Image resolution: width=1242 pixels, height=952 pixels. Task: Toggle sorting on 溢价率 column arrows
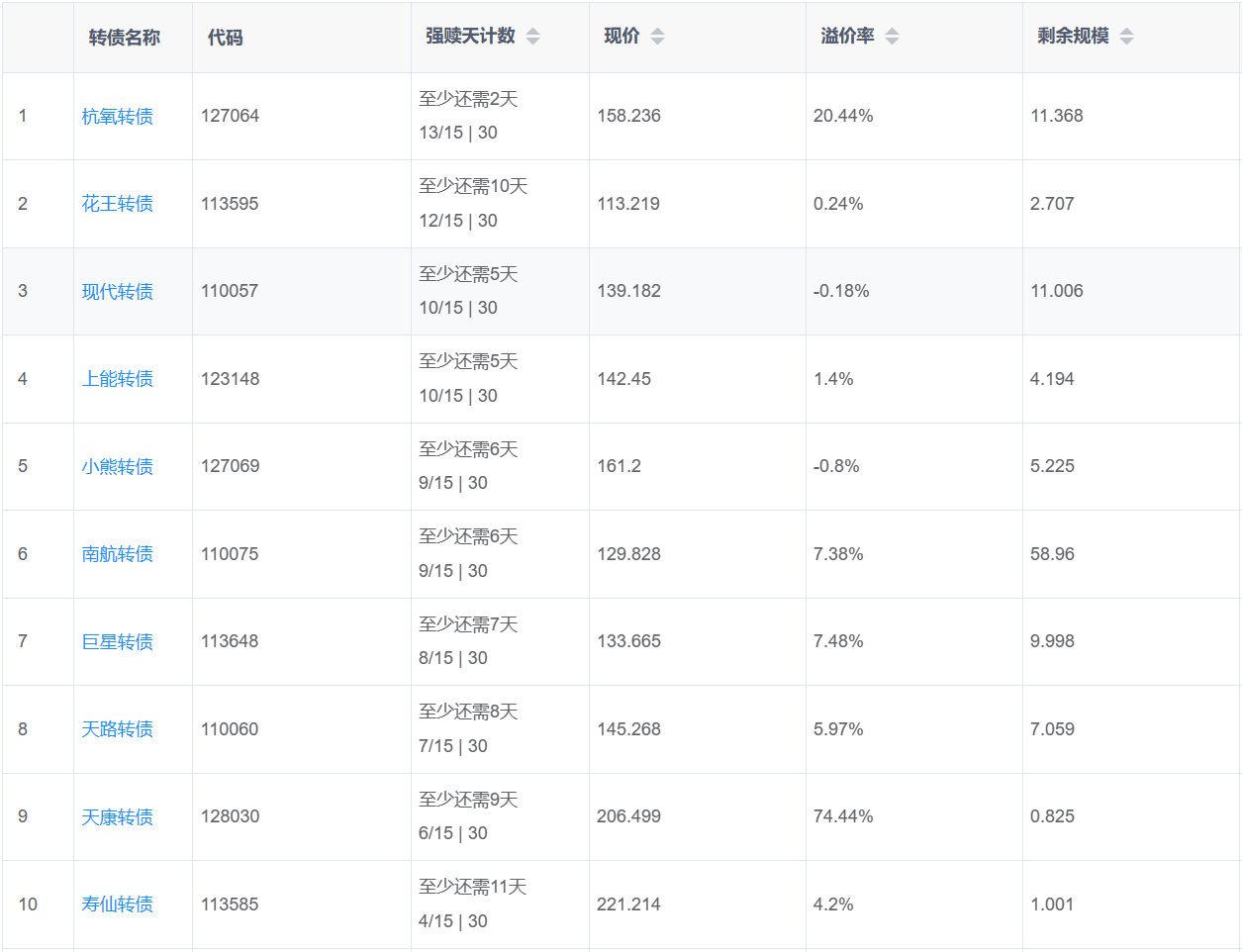(892, 37)
